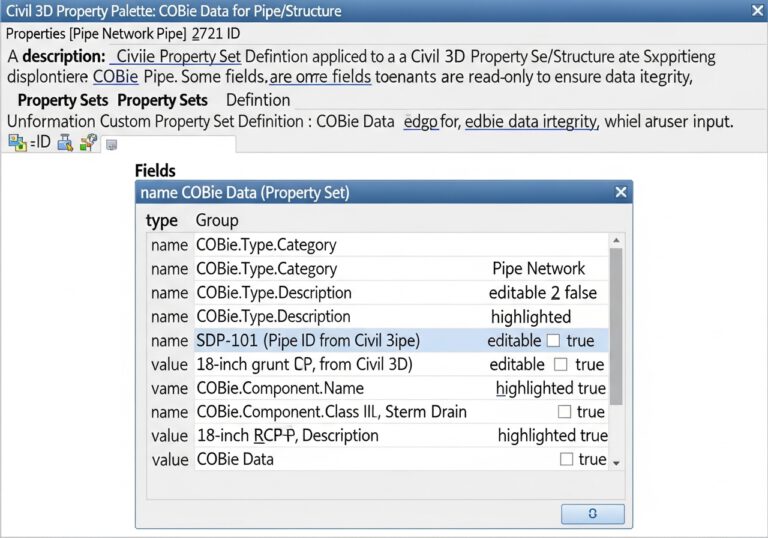Select the '18-inch grunt CP, from Civil 3D)' row
Image resolution: width=768 pixels, height=538 pixels.
click(378, 365)
